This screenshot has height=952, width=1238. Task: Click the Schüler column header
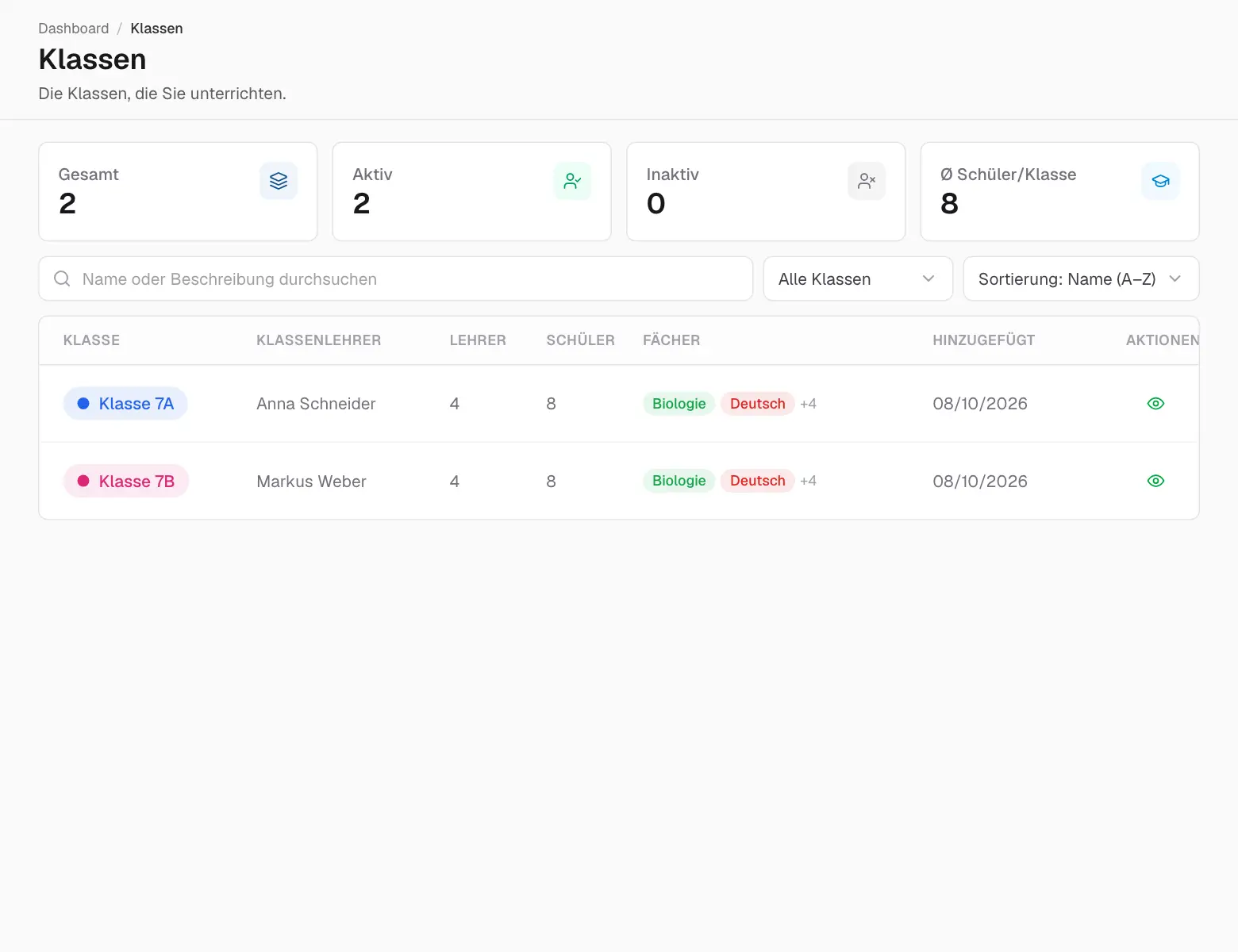pyautogui.click(x=580, y=340)
